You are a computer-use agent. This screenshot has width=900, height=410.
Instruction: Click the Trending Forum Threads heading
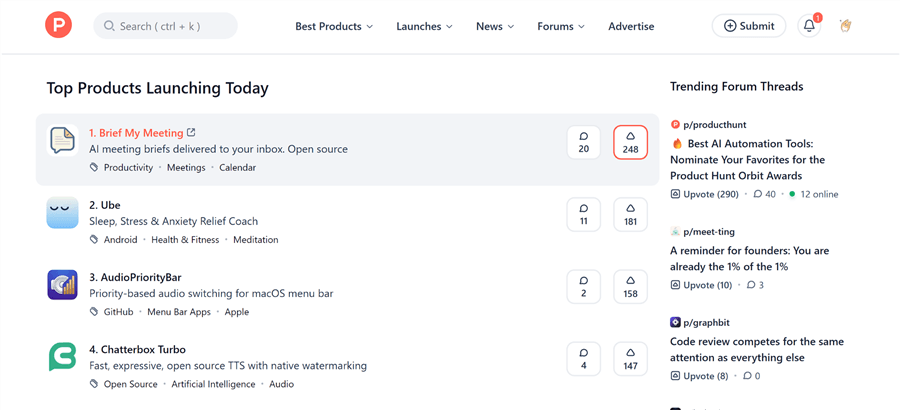[736, 87]
